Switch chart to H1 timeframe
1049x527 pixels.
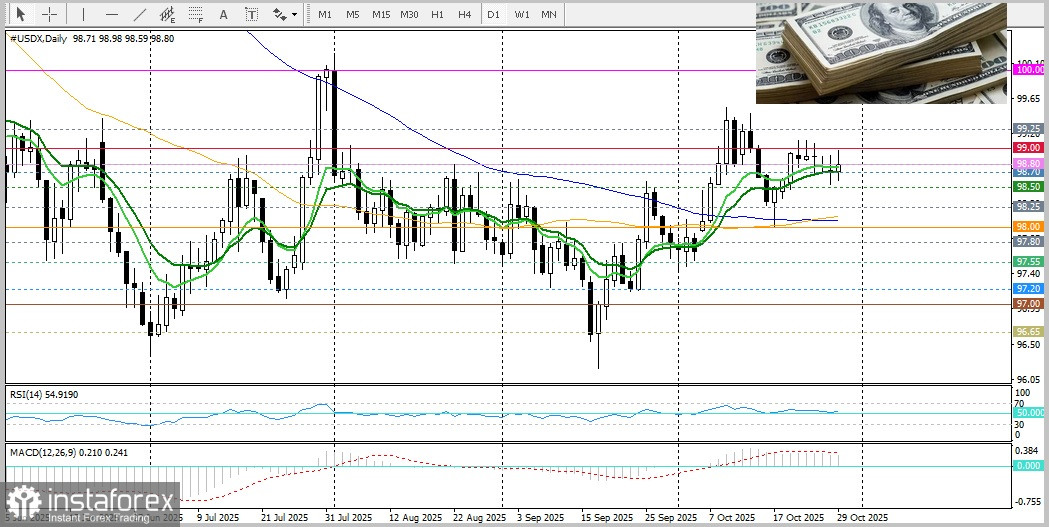(x=437, y=15)
